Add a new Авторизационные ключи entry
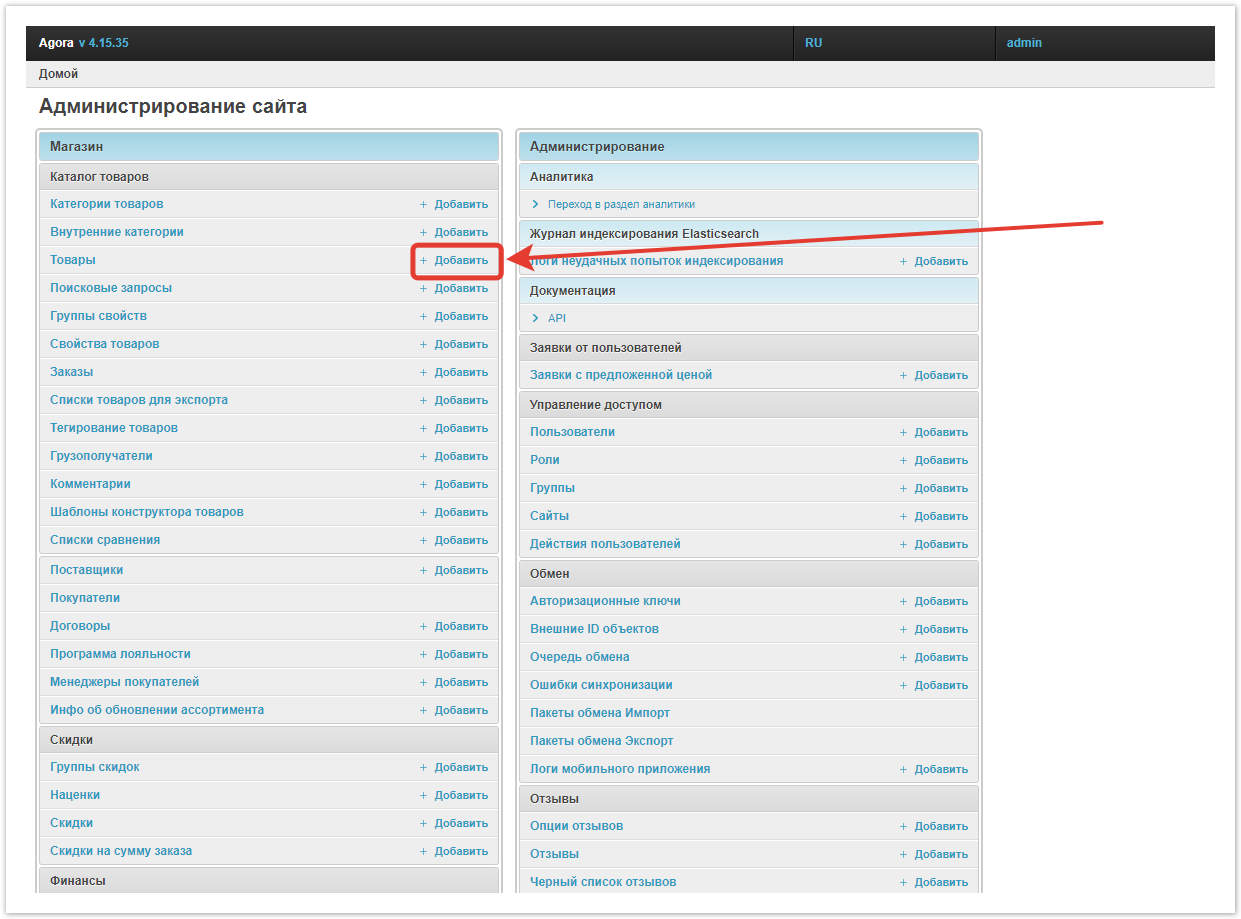1241x919 pixels. (x=940, y=601)
